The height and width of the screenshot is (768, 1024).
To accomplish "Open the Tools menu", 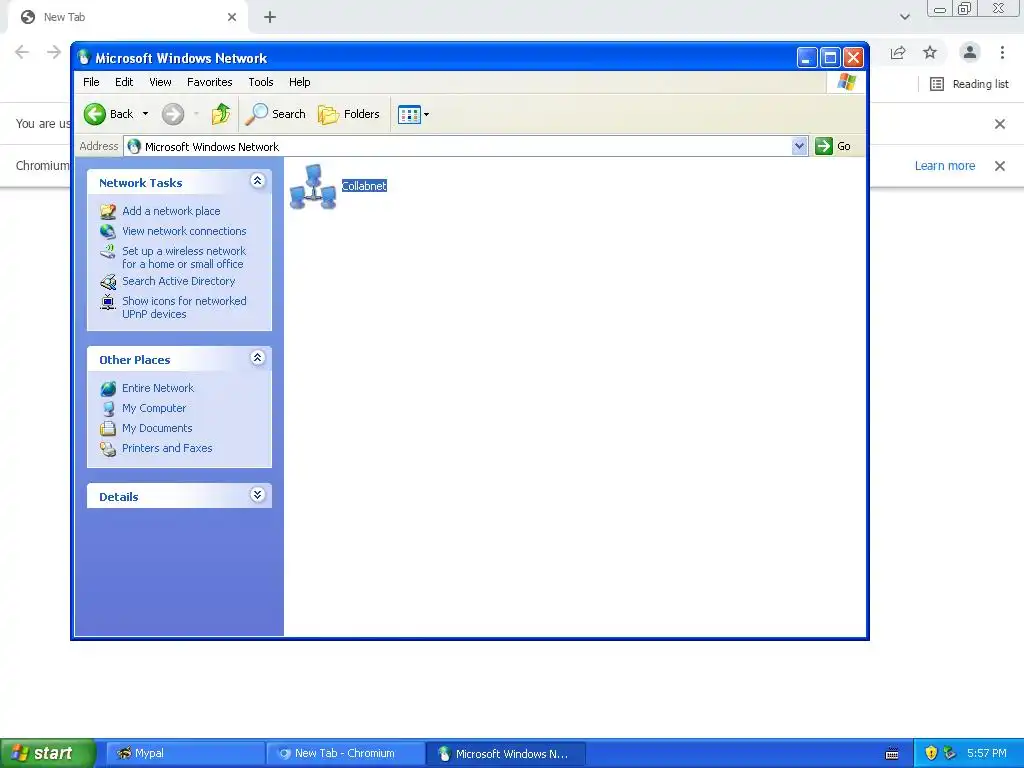I will pos(261,82).
